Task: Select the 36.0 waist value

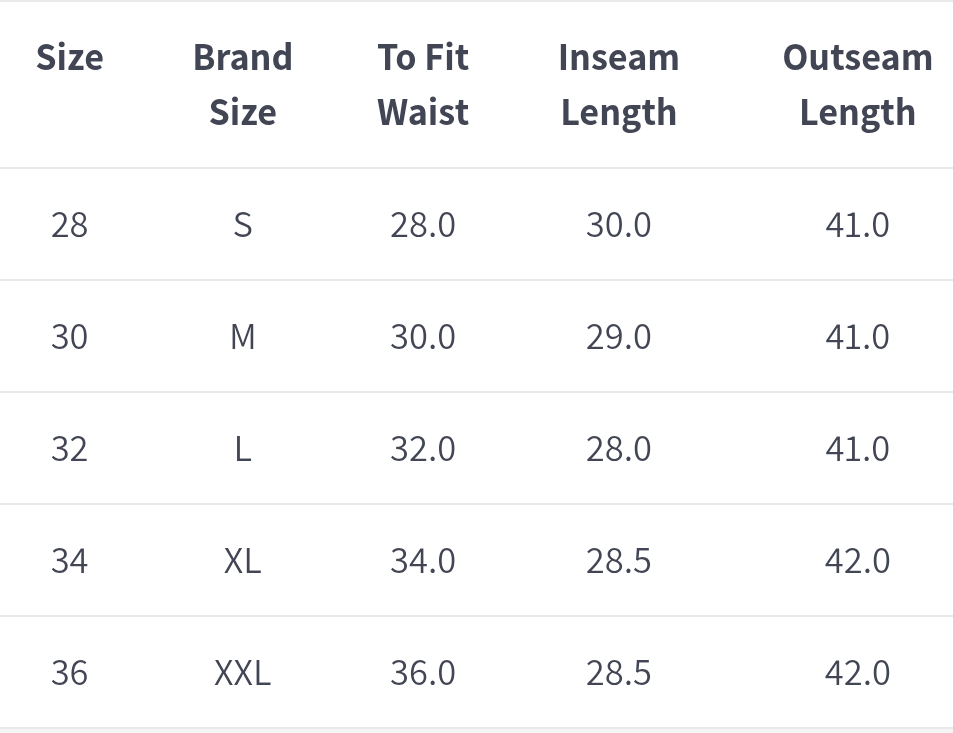Action: point(423,673)
